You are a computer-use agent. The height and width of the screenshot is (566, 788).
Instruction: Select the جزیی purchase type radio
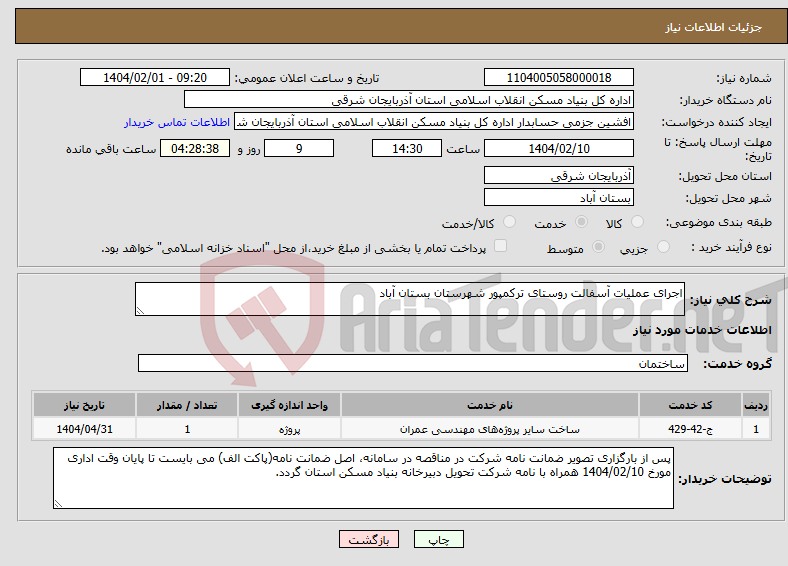tap(663, 246)
